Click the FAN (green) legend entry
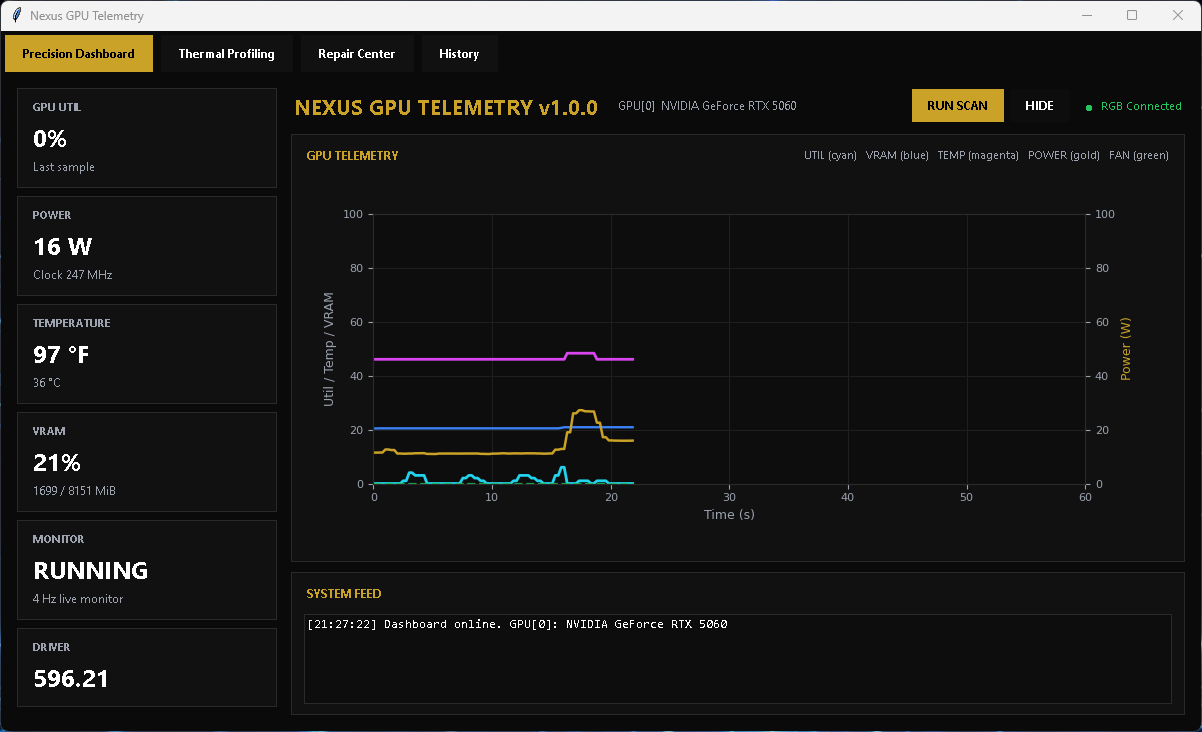This screenshot has height=732, width=1202. point(1139,155)
